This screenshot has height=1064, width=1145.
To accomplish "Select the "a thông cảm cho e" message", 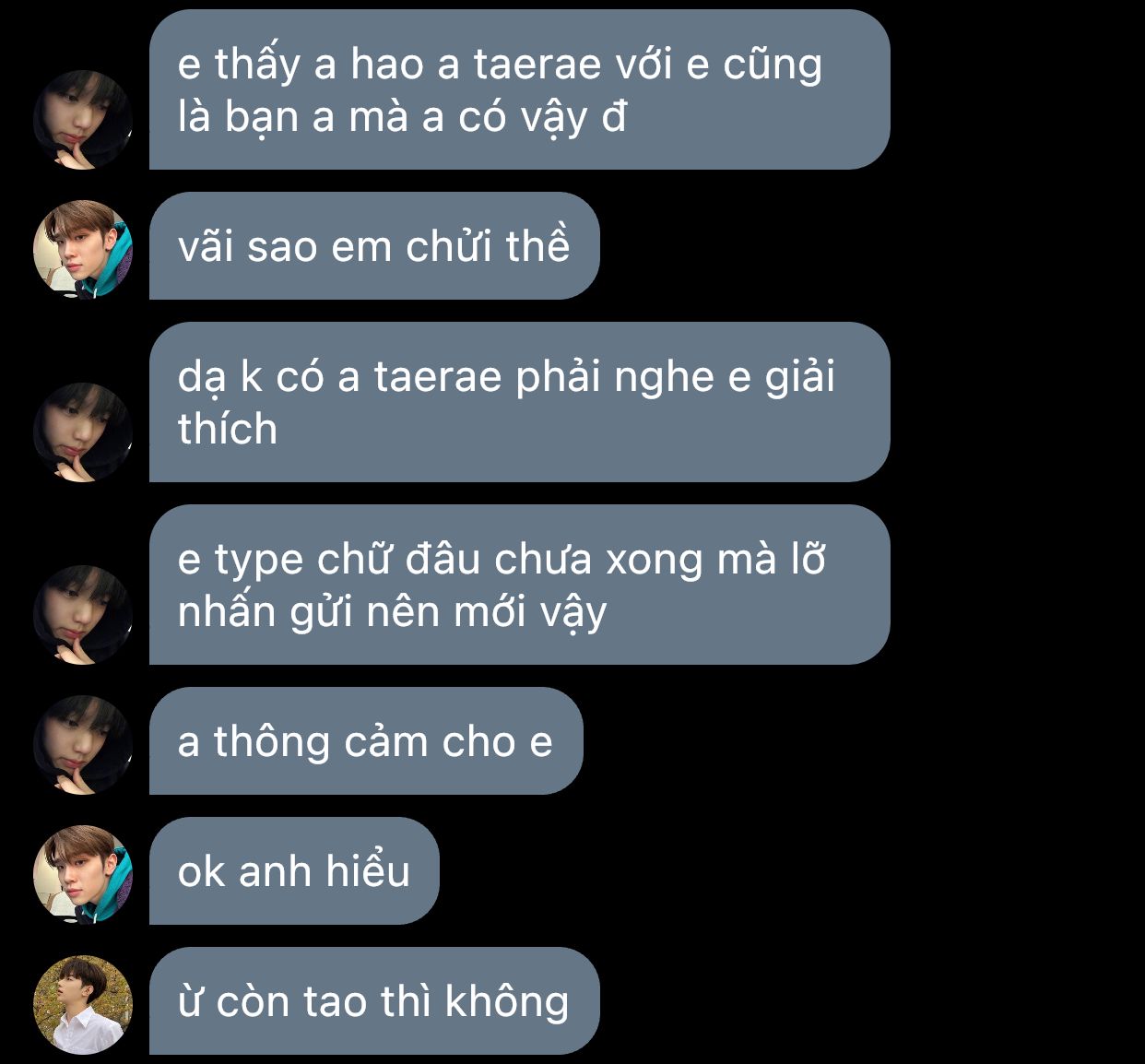I will click(x=366, y=741).
